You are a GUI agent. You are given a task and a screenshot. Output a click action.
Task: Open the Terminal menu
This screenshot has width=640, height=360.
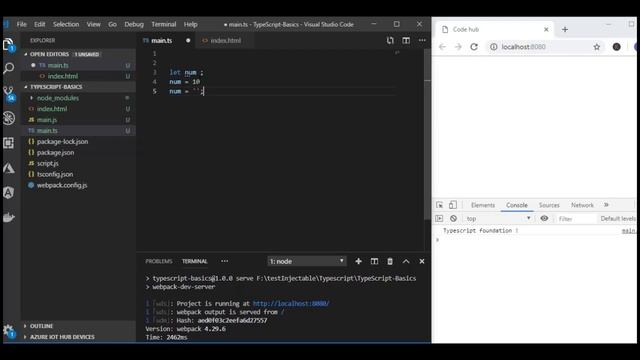[x=164, y=24]
